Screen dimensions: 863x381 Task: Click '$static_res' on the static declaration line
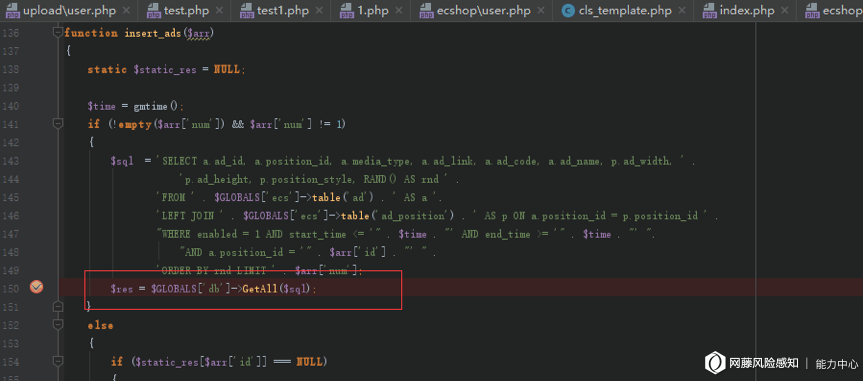[165, 70]
